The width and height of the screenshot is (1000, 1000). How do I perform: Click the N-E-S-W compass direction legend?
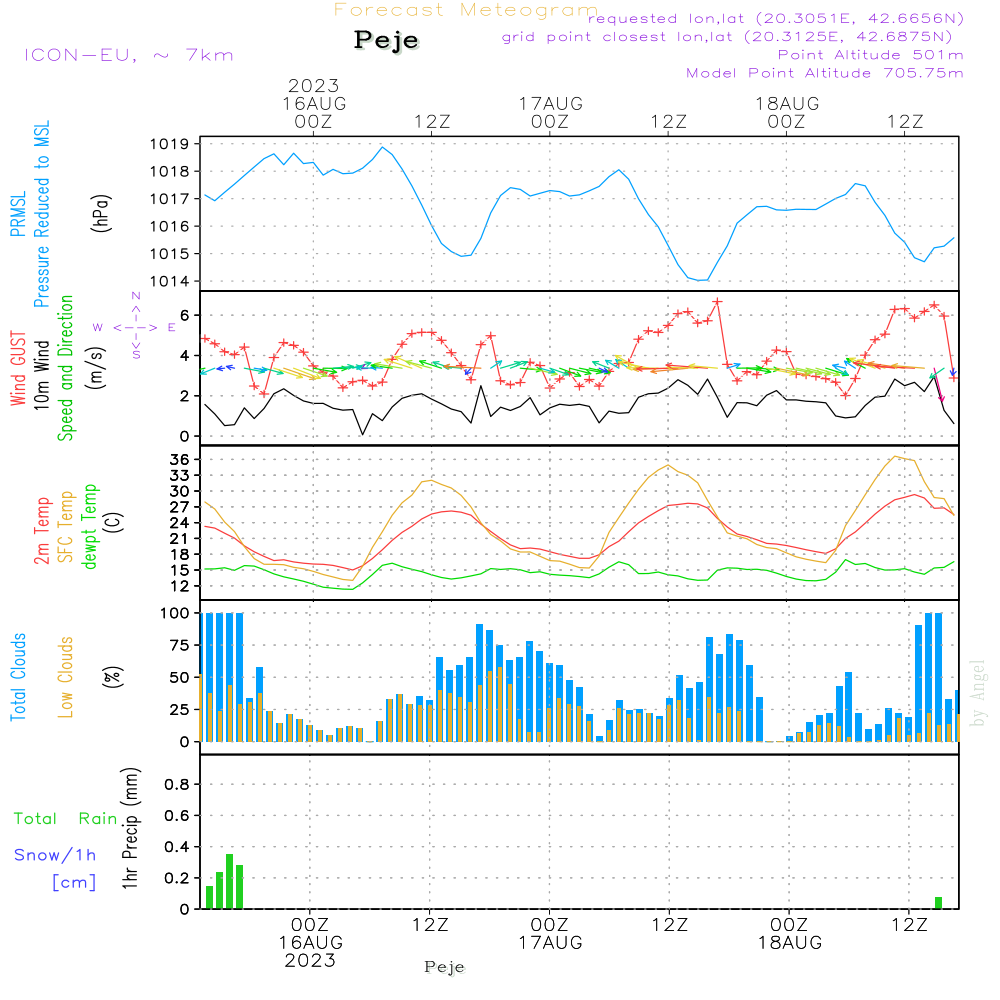point(135,326)
